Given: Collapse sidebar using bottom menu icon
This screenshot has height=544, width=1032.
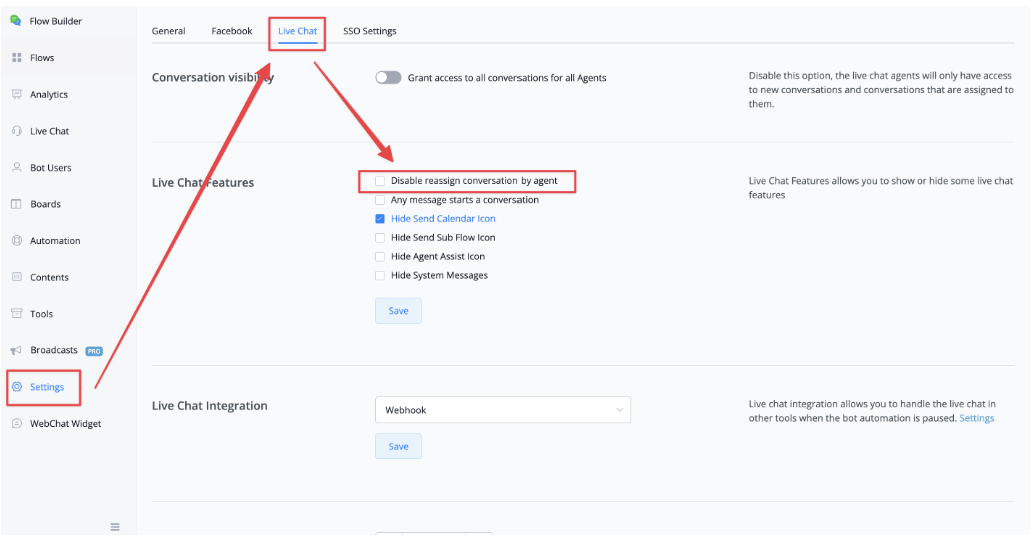Looking at the screenshot, I should tap(115, 527).
